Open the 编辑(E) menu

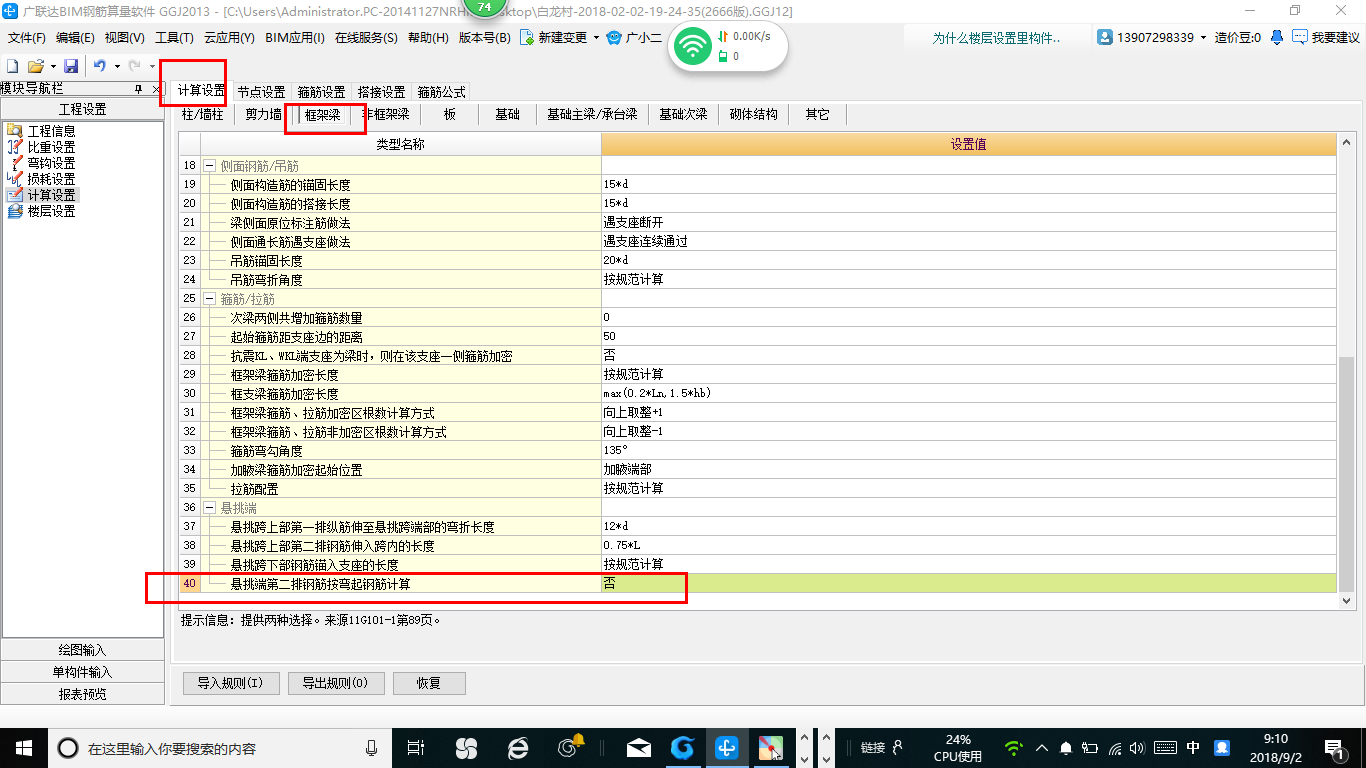click(x=75, y=38)
